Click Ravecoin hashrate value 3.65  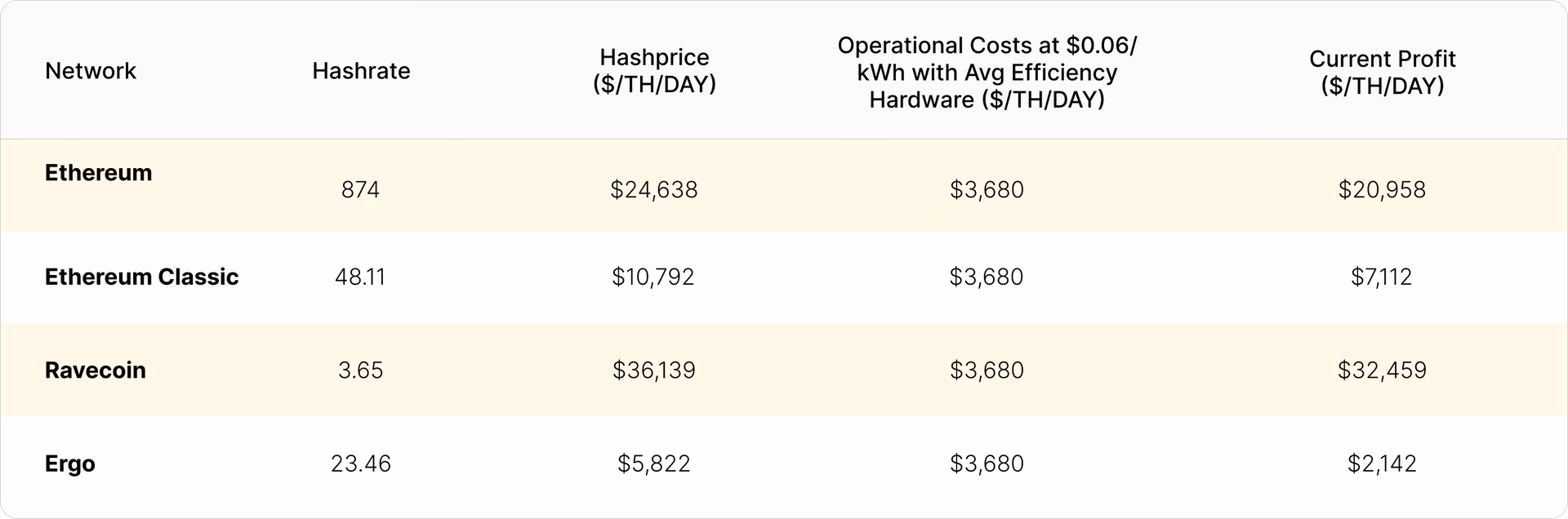tap(360, 370)
